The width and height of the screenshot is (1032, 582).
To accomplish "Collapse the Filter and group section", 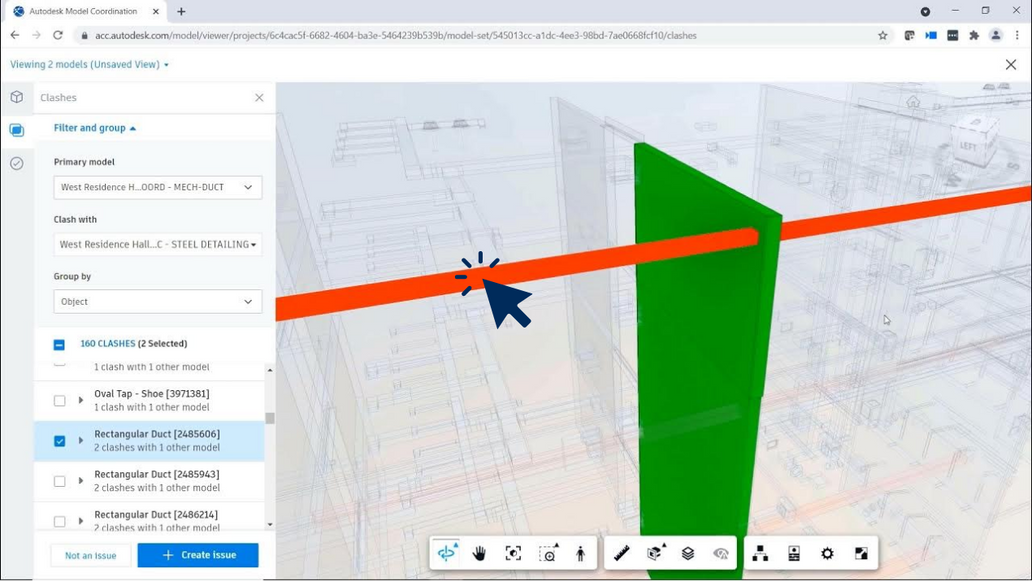I will click(94, 128).
